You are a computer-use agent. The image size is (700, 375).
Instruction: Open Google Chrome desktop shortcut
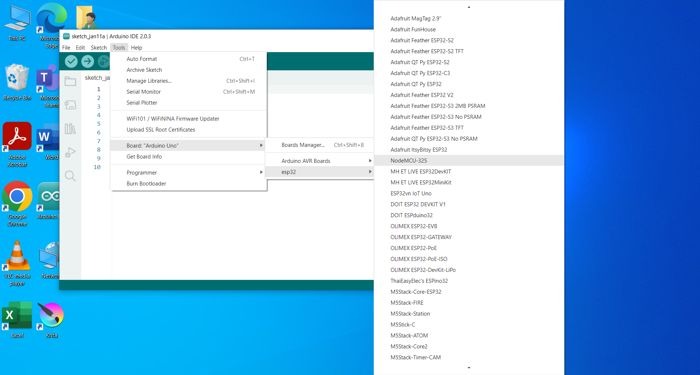[17, 204]
